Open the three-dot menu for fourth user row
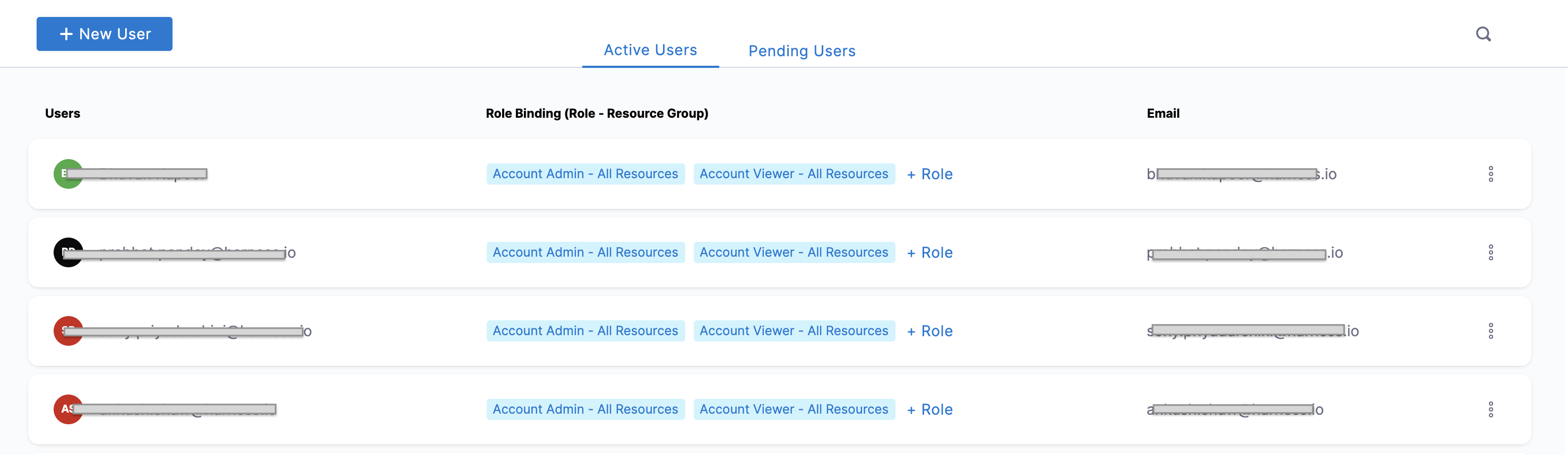This screenshot has height=455, width=1568. pyautogui.click(x=1490, y=409)
